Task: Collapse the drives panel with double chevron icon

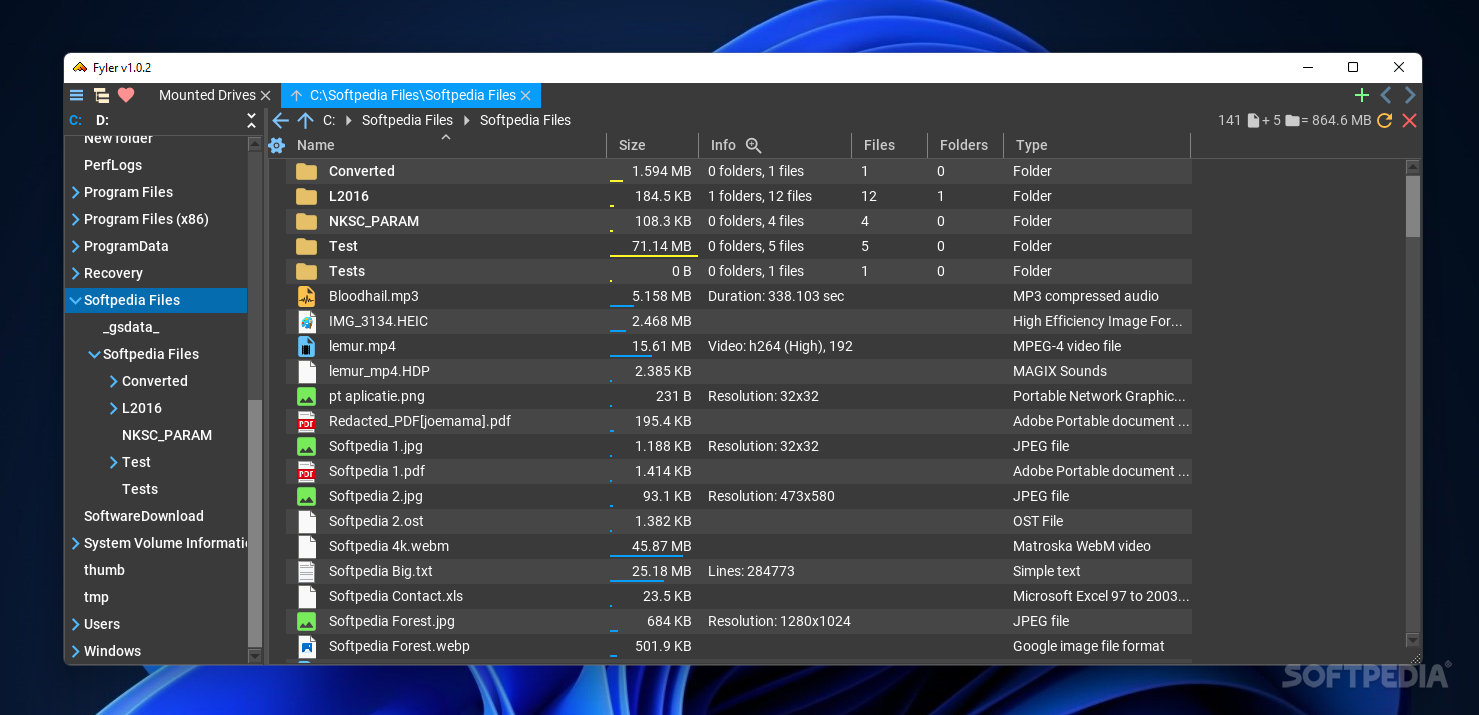Action: click(252, 120)
